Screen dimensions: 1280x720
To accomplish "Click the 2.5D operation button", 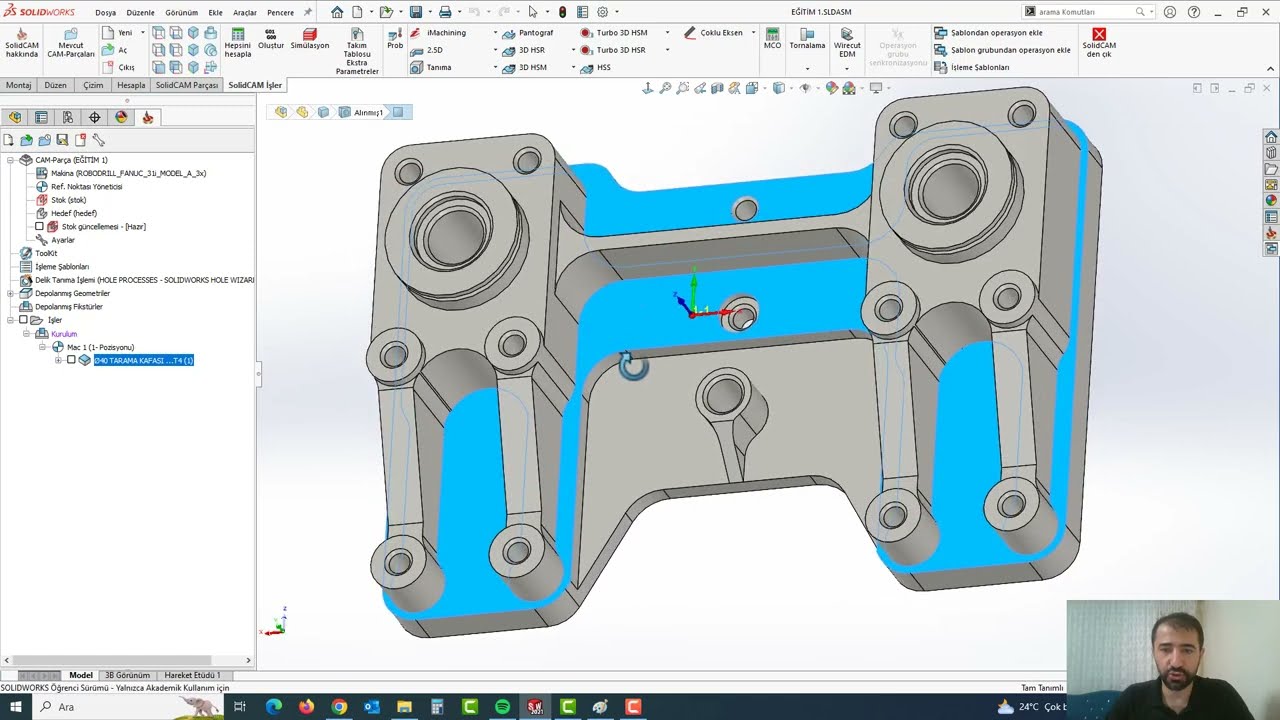I will click(x=427, y=50).
